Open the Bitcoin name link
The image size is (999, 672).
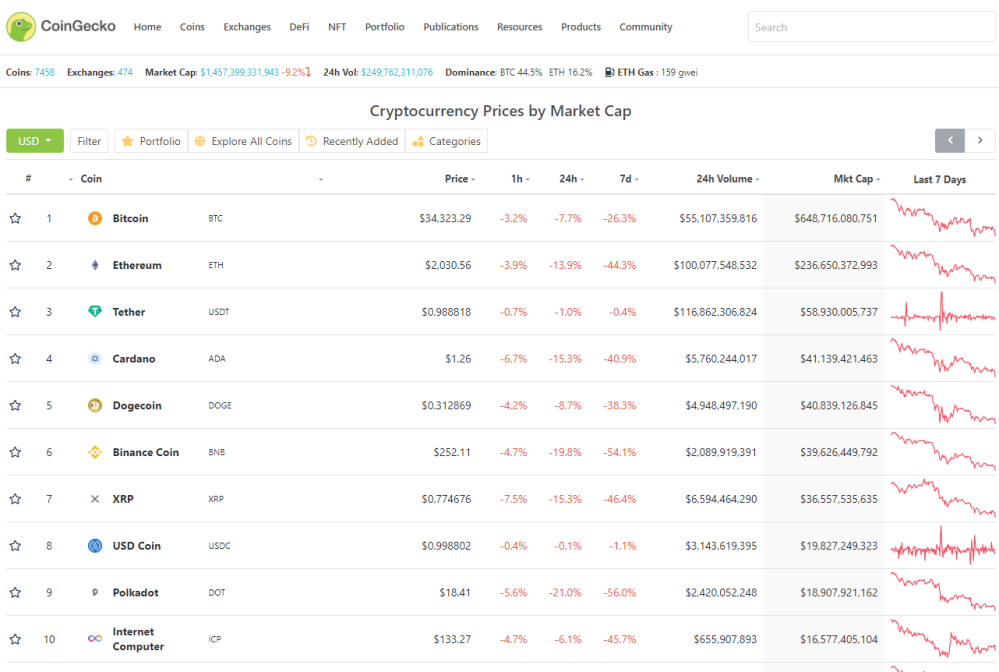tap(131, 218)
